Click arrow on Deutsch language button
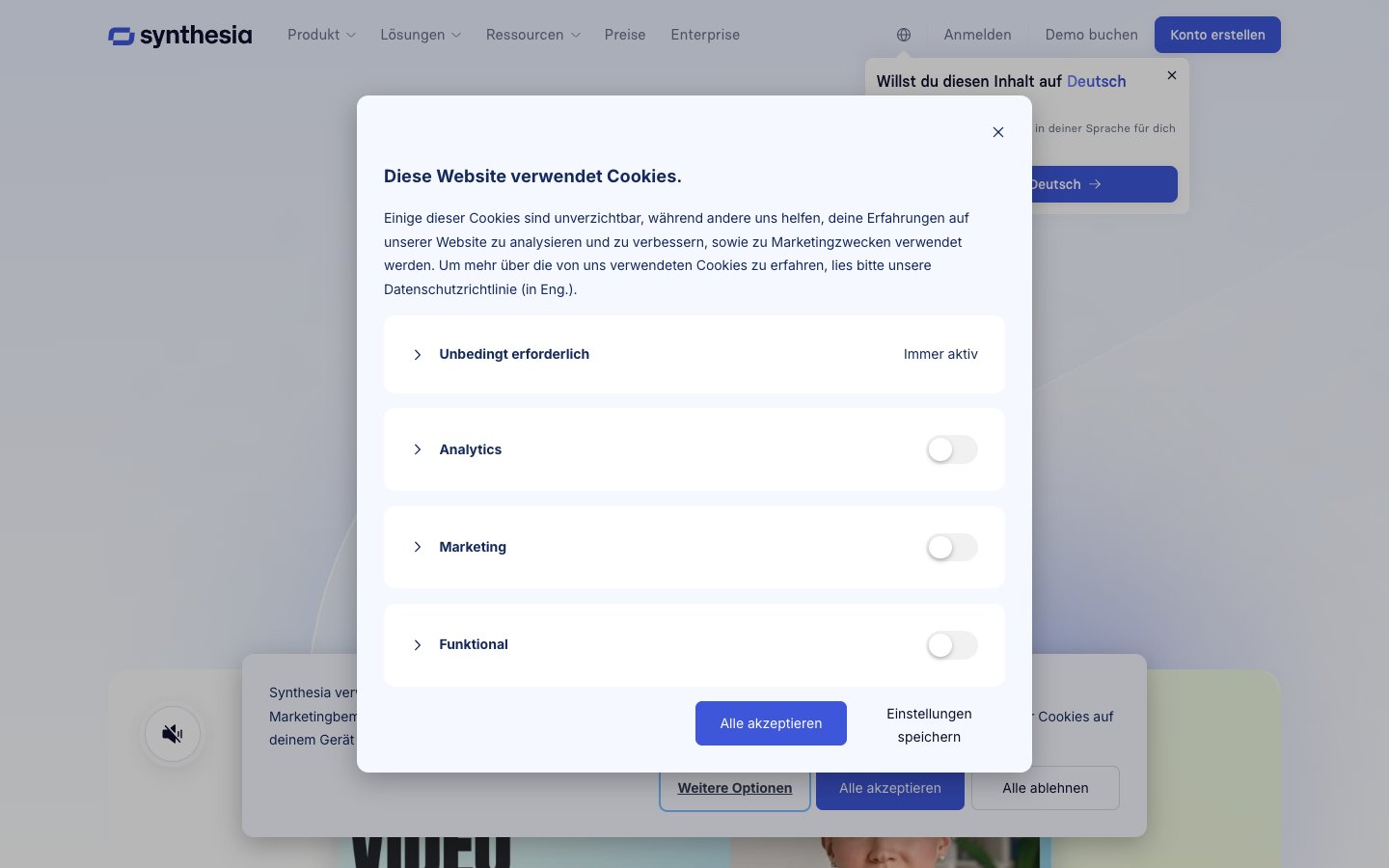 1095,184
